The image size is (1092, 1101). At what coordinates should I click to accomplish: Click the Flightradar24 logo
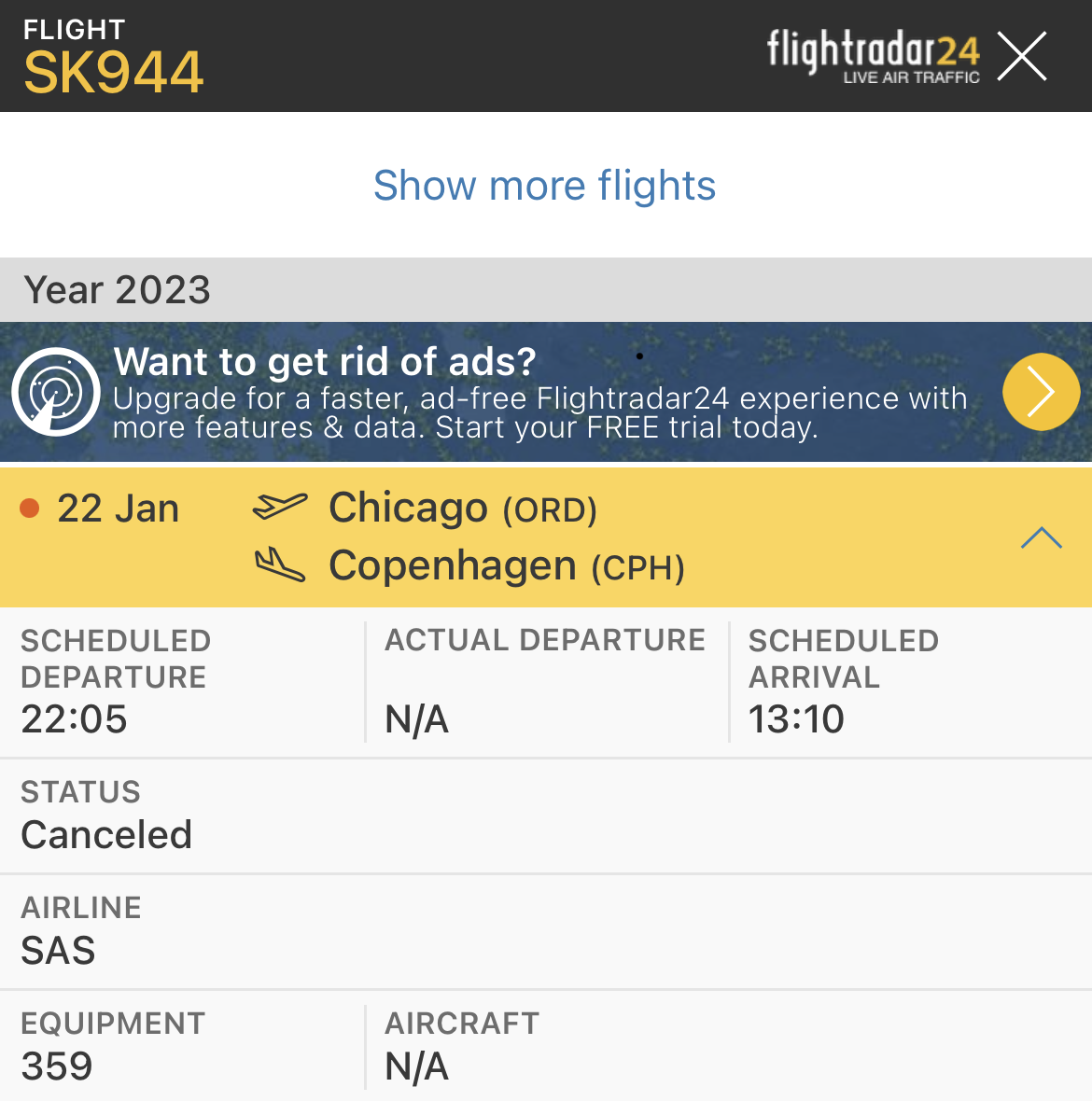click(x=873, y=56)
